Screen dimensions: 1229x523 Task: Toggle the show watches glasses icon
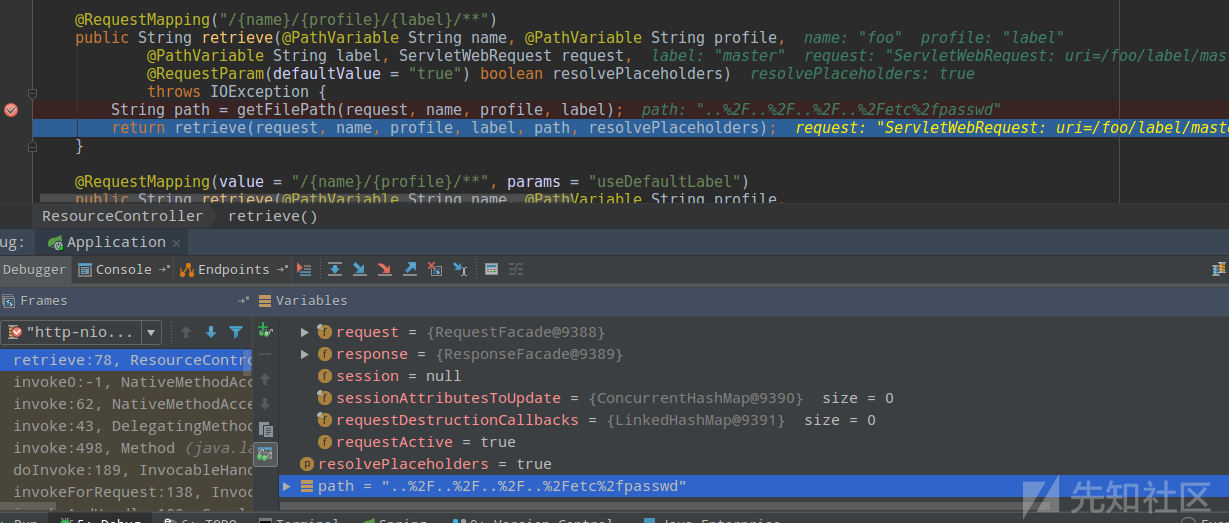coord(265,454)
